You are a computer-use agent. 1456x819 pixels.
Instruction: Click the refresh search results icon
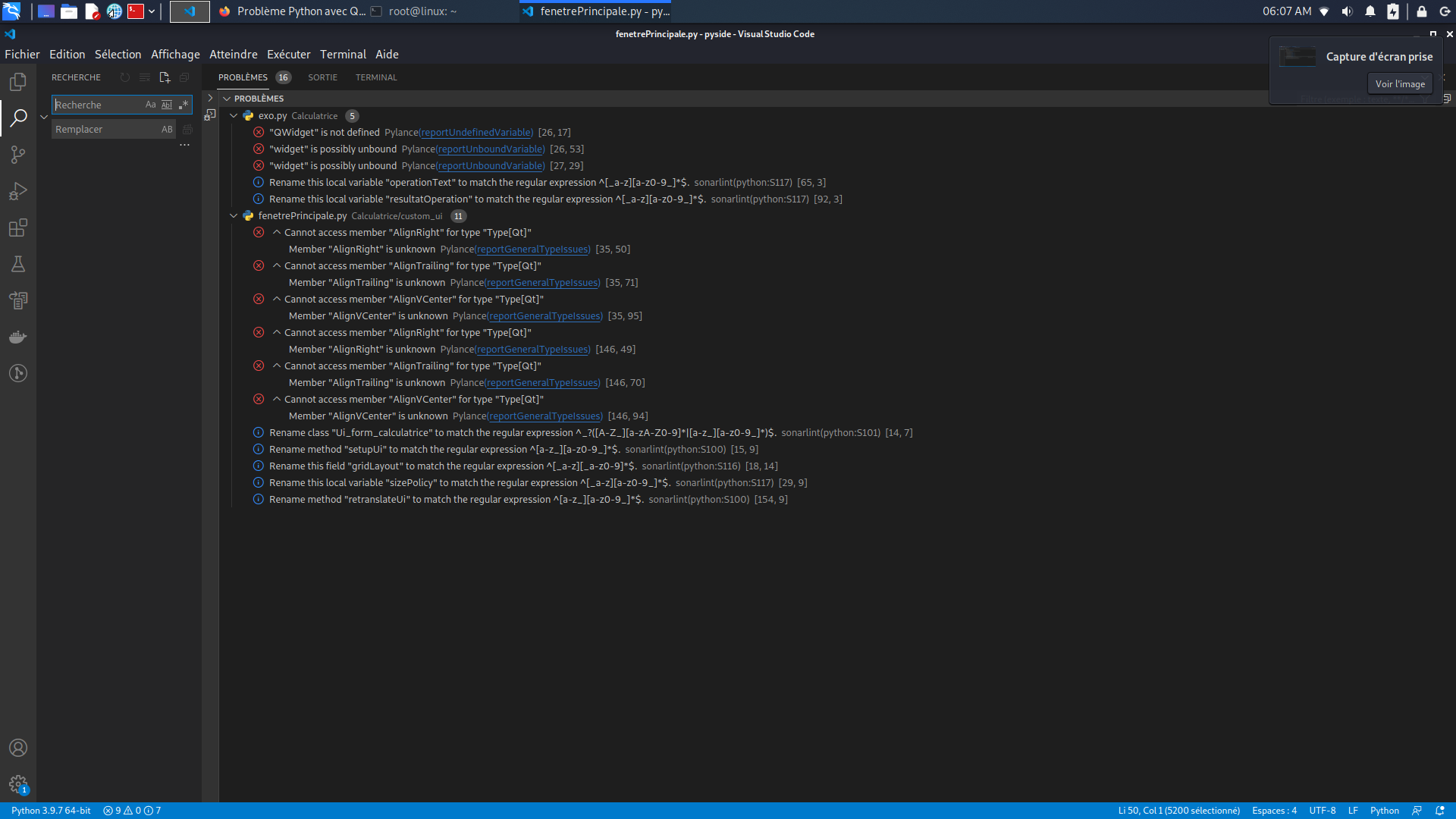point(125,77)
